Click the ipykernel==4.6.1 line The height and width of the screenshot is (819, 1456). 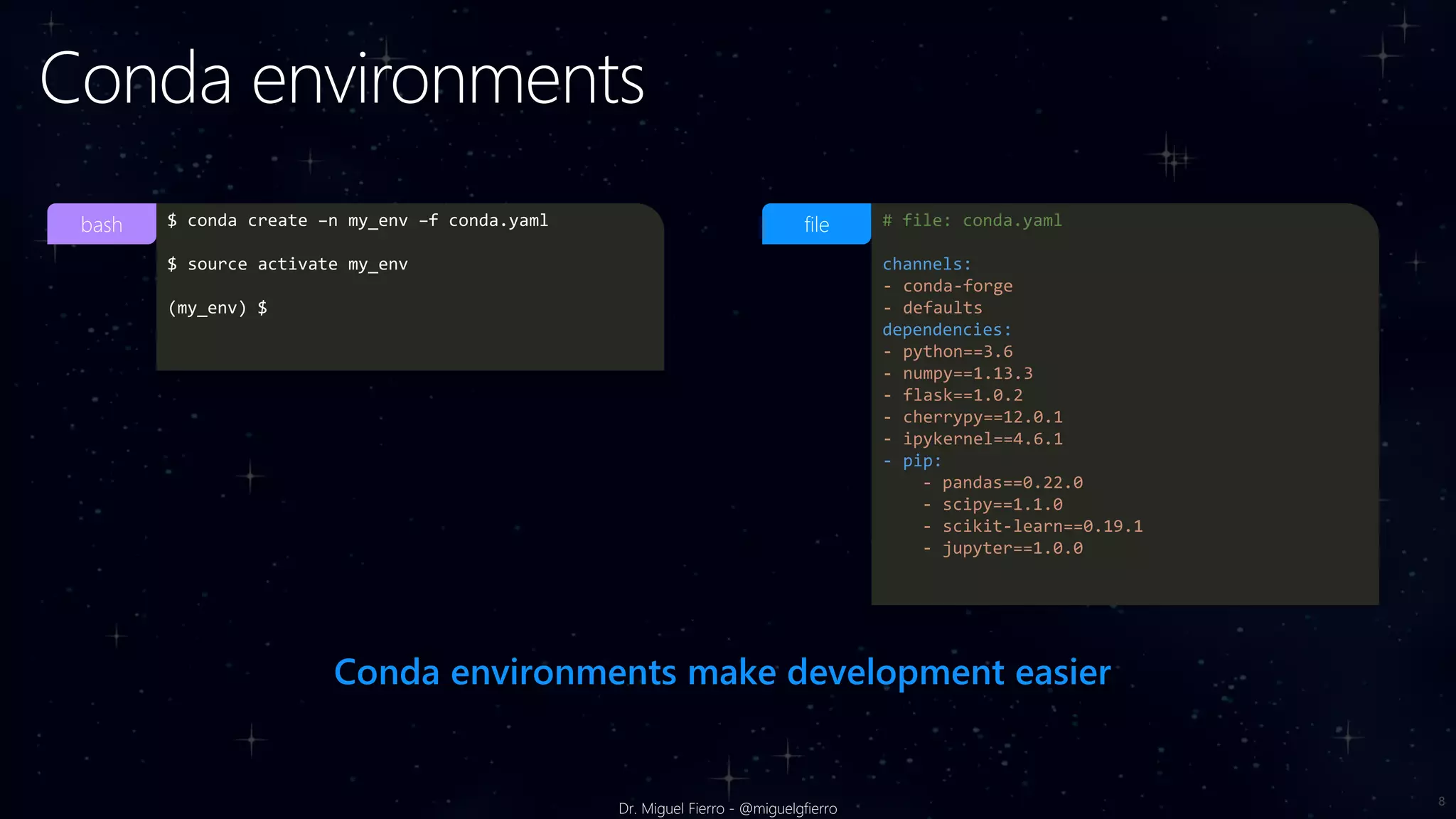(973, 439)
